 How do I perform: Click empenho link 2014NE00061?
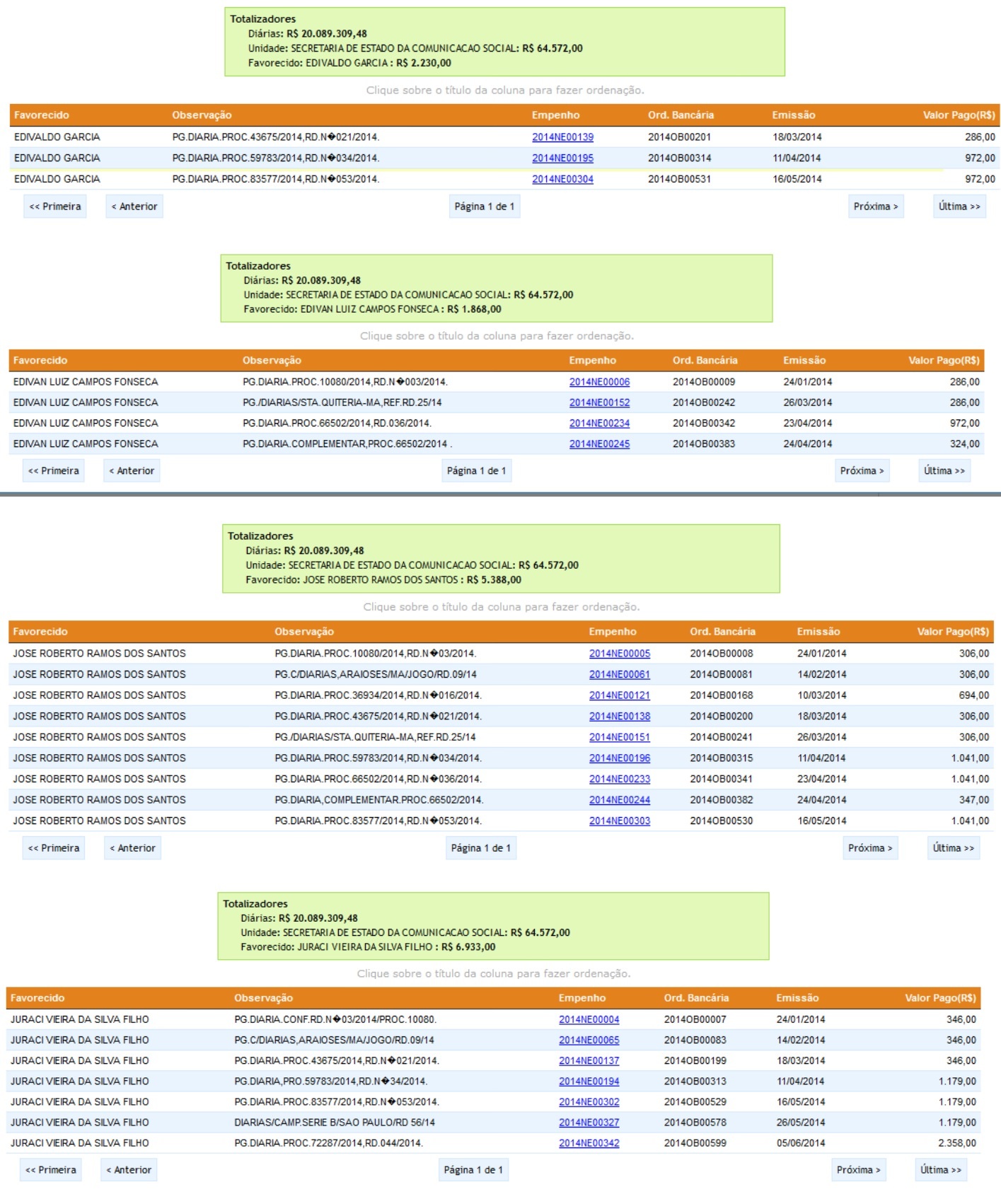tap(619, 675)
